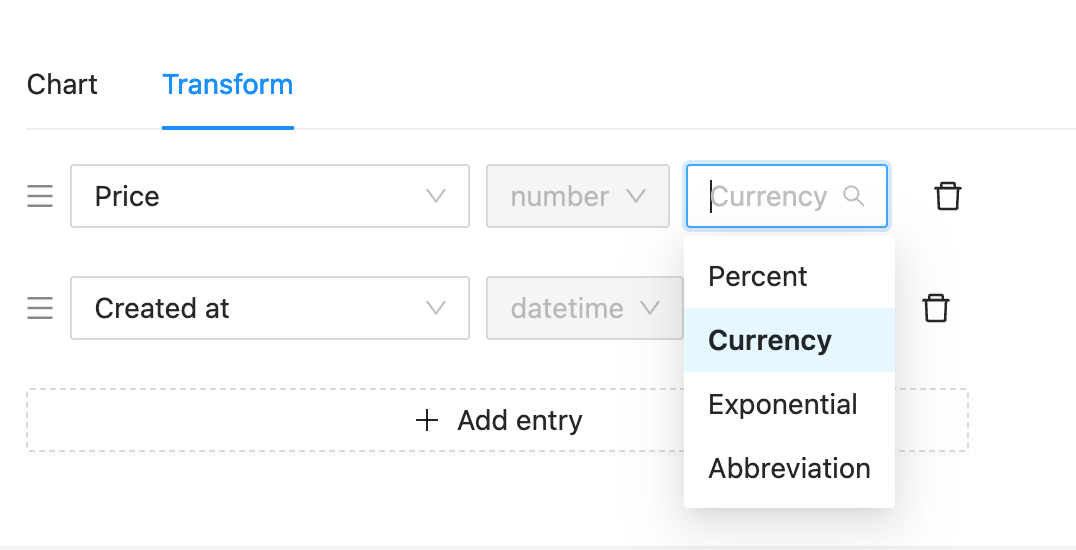Open the Price column dropdown
The image size is (1076, 550).
click(270, 196)
